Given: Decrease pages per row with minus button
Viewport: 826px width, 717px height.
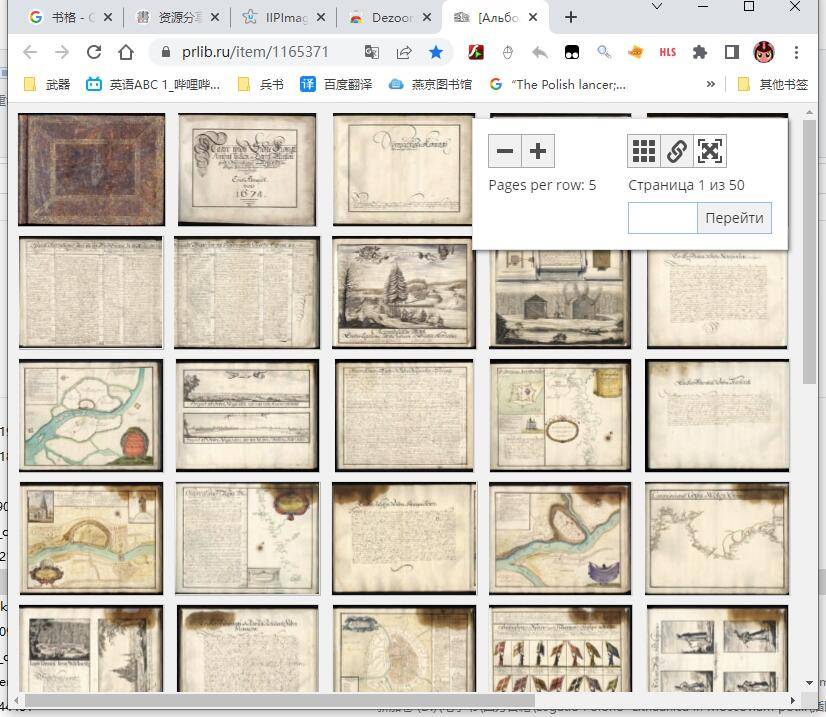Looking at the screenshot, I should (x=505, y=151).
